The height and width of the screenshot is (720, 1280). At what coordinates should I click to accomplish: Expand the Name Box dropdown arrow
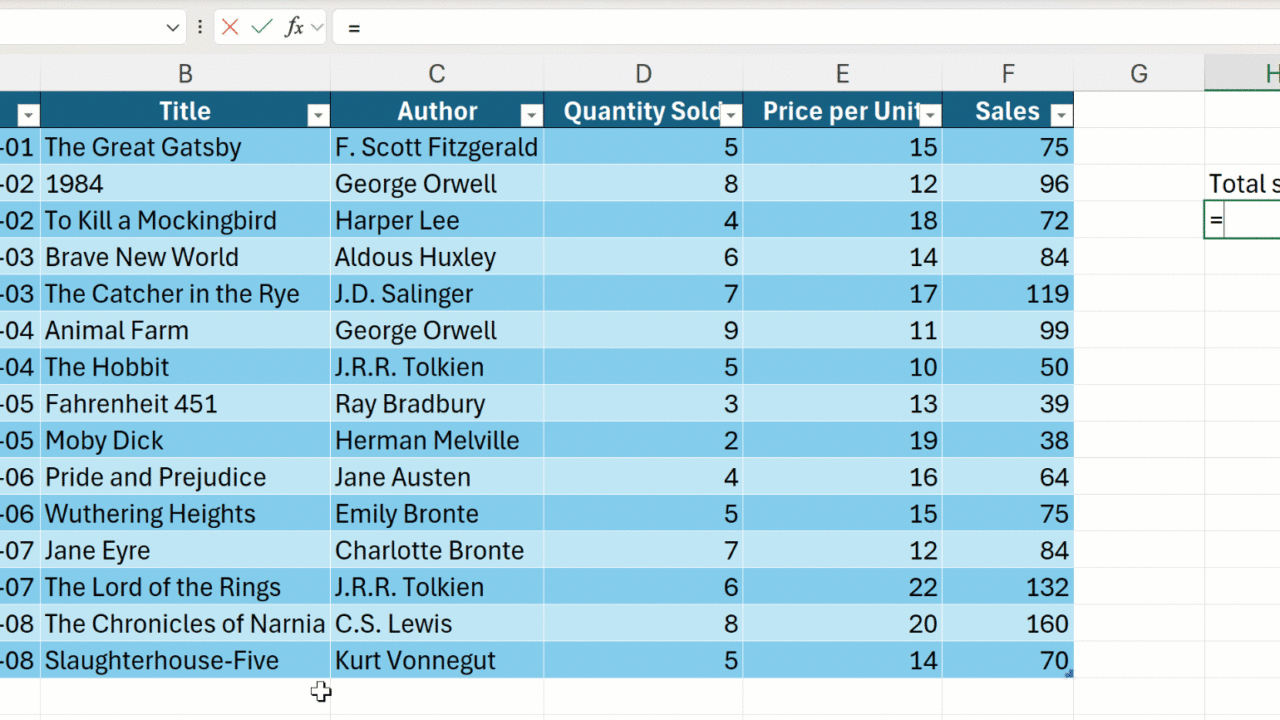[172, 28]
